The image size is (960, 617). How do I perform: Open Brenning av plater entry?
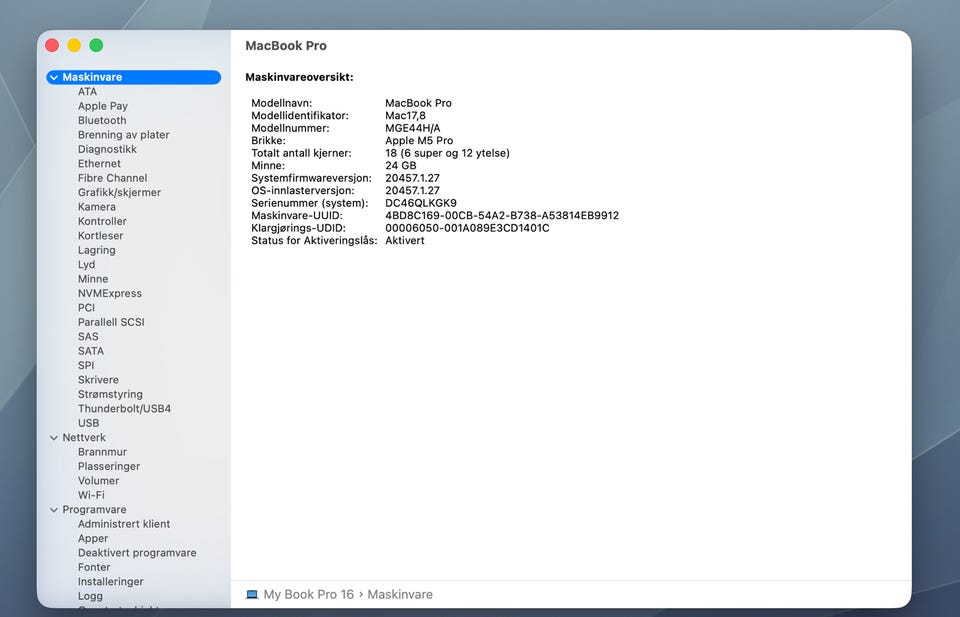pos(123,135)
